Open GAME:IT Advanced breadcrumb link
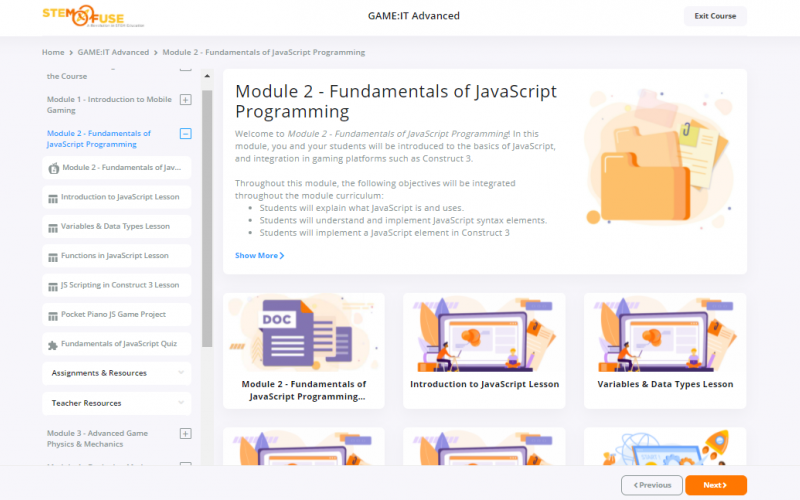800x500 pixels. [113, 52]
